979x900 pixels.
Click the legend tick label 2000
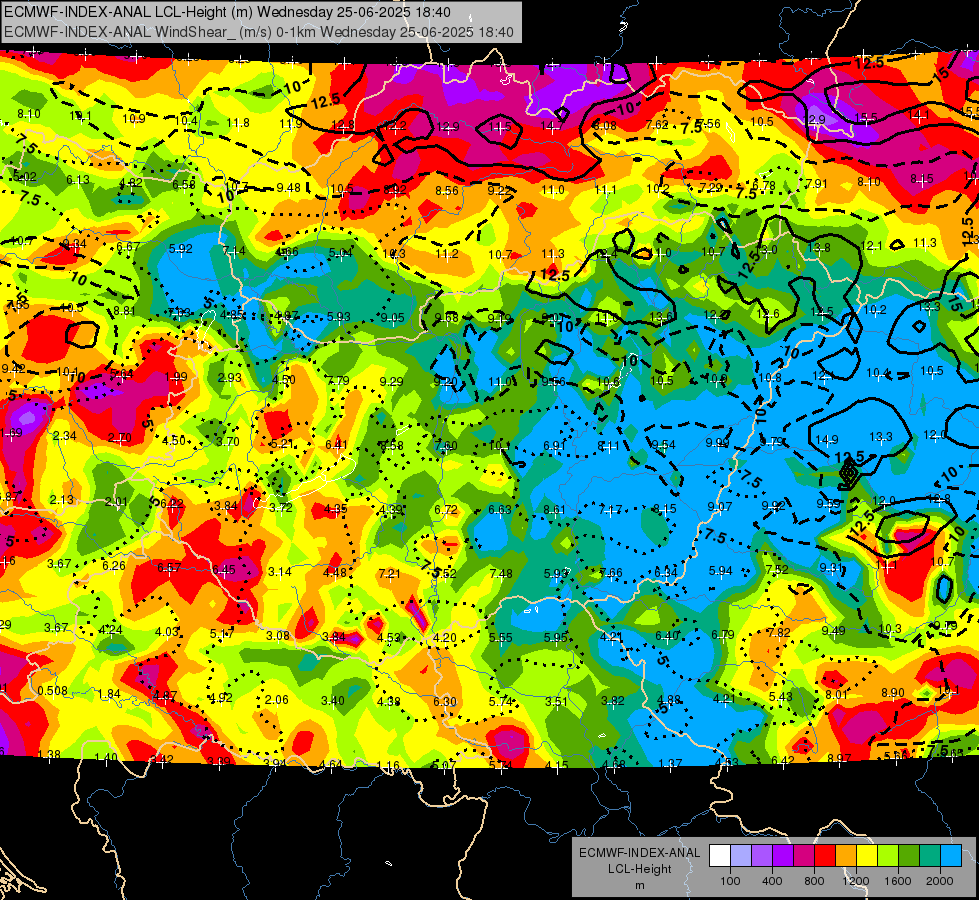pos(940,881)
